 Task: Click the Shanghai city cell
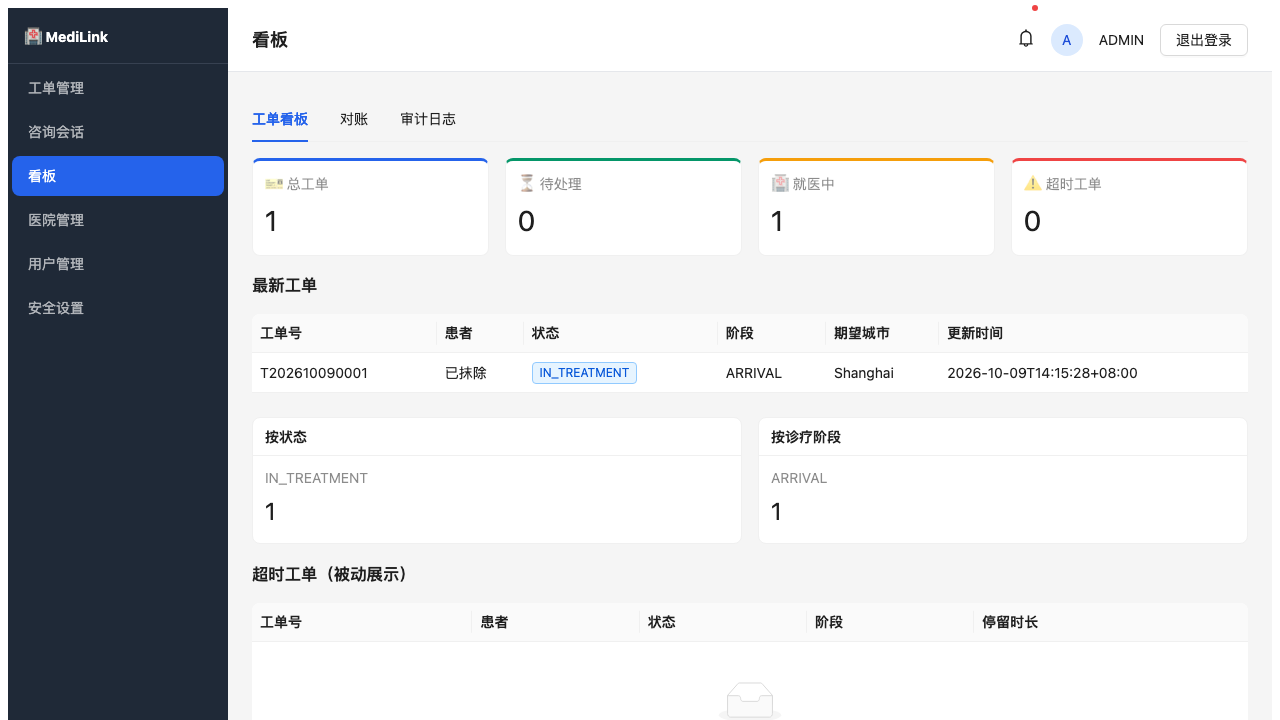864,373
